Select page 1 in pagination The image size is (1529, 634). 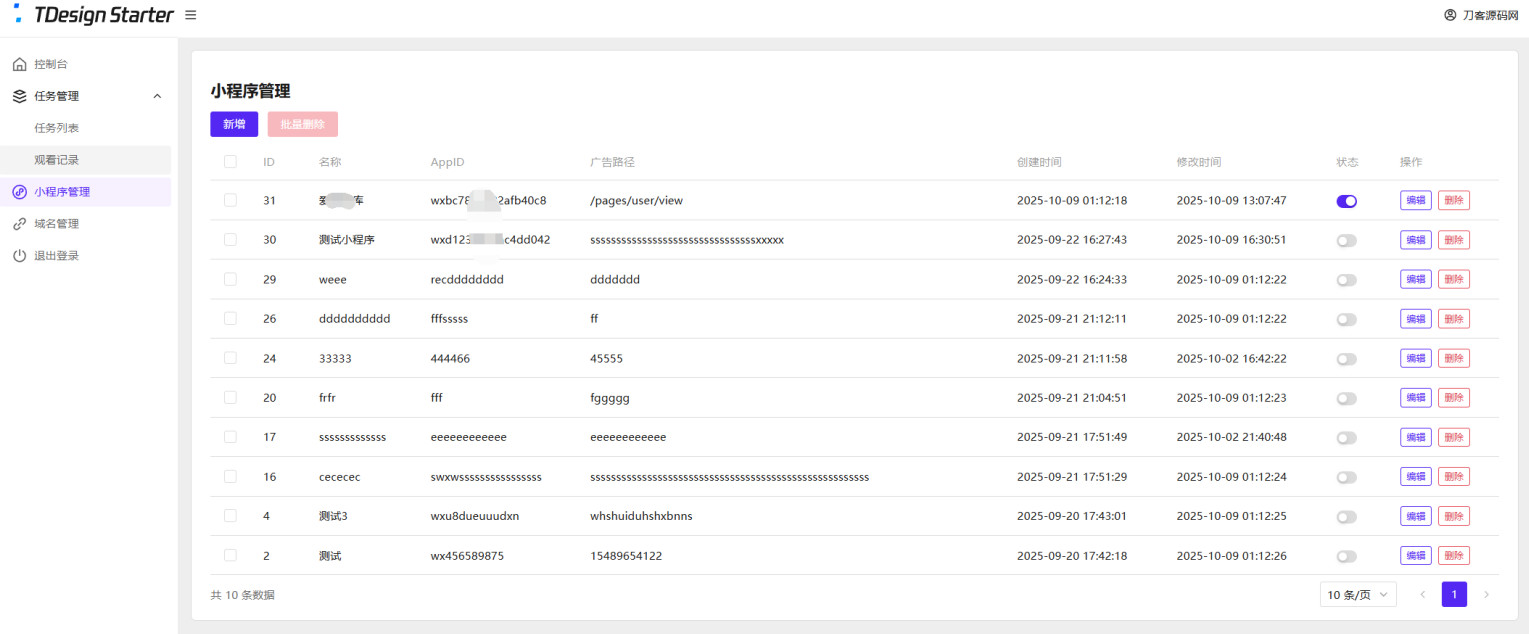(1454, 595)
